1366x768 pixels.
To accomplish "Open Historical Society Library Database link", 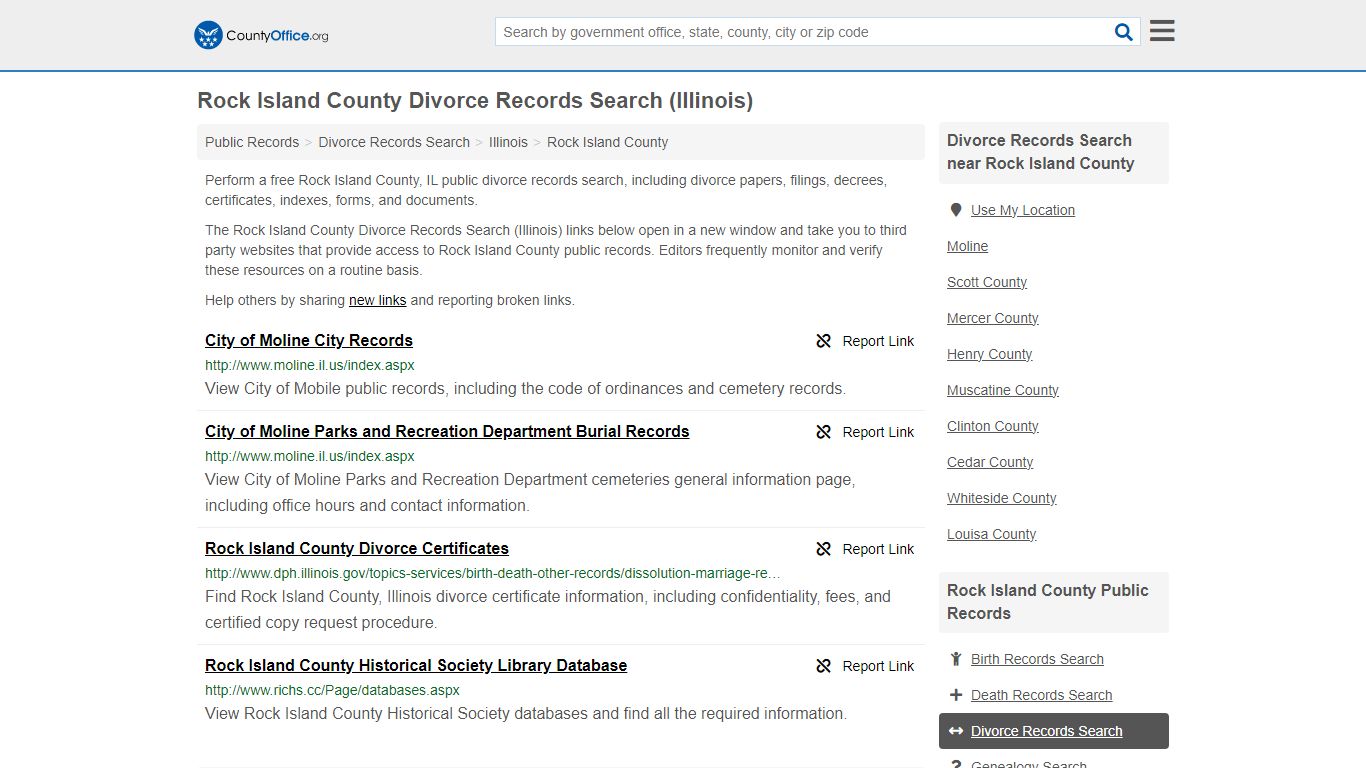I will (416, 665).
